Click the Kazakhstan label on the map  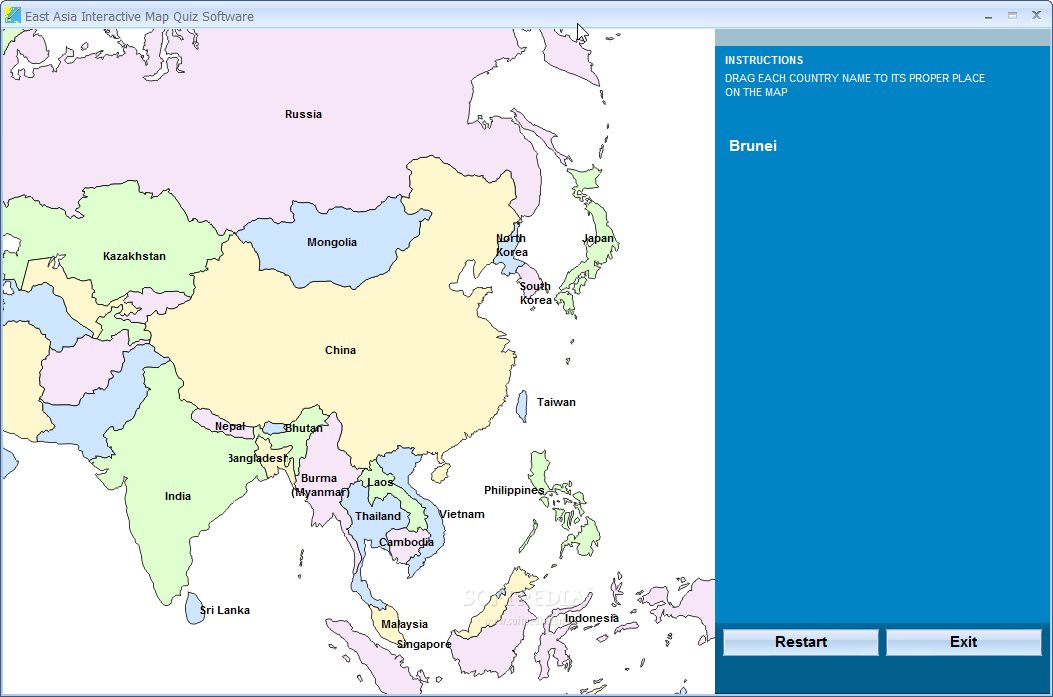click(x=134, y=256)
